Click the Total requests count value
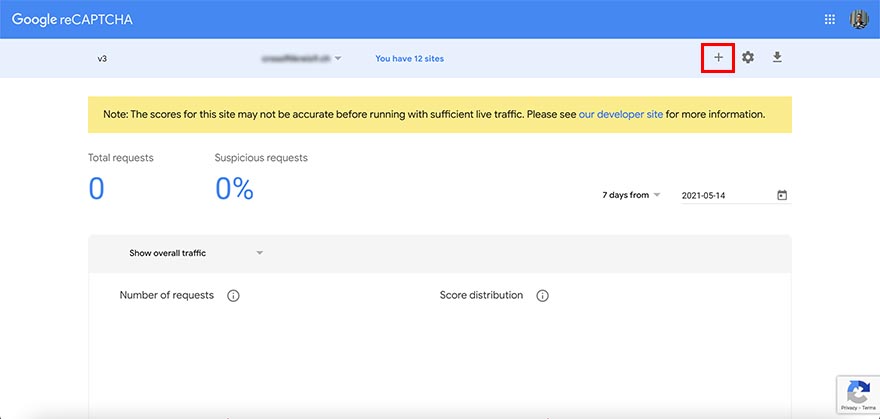This screenshot has width=880, height=419. pos(96,188)
